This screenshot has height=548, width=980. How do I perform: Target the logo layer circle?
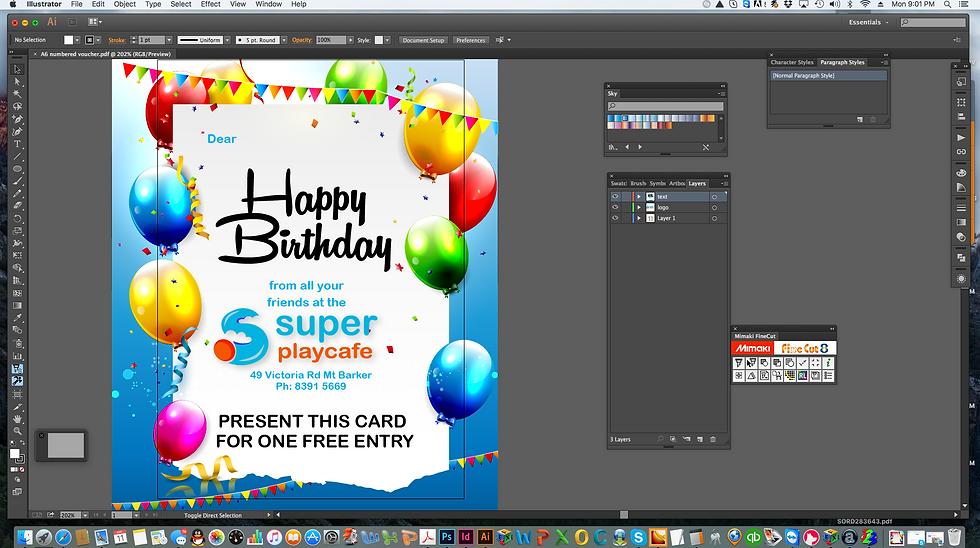pos(714,207)
